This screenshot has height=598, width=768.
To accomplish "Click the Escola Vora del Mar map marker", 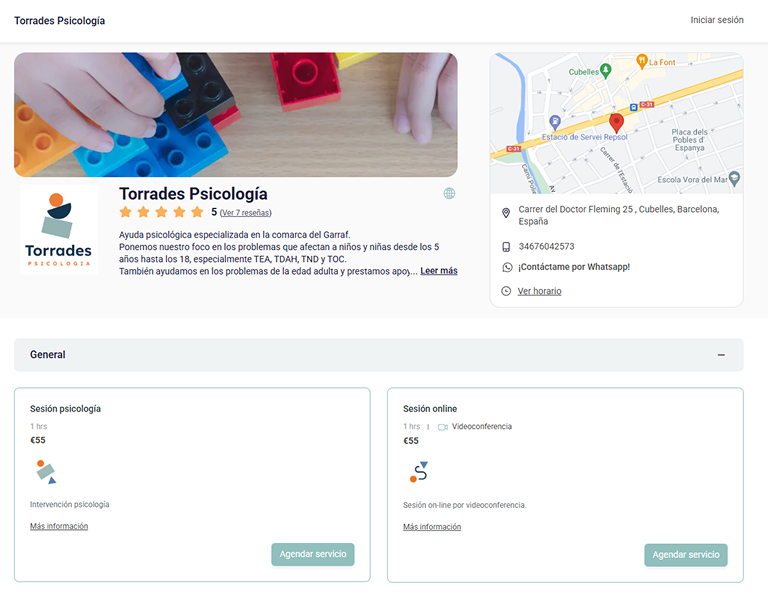I will click(734, 178).
